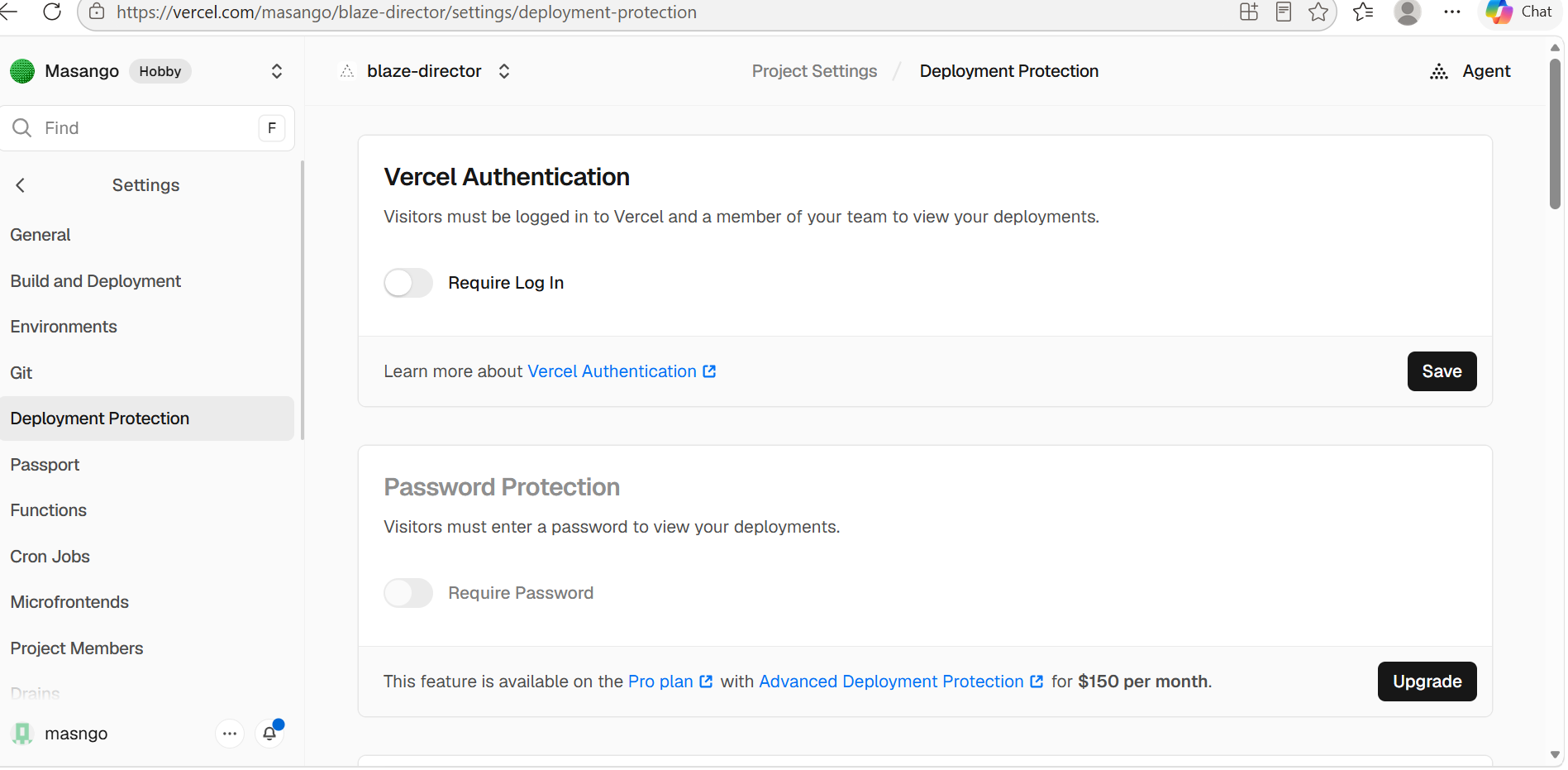Open the browser favorites list icon
1568x770 pixels.
click(1363, 12)
